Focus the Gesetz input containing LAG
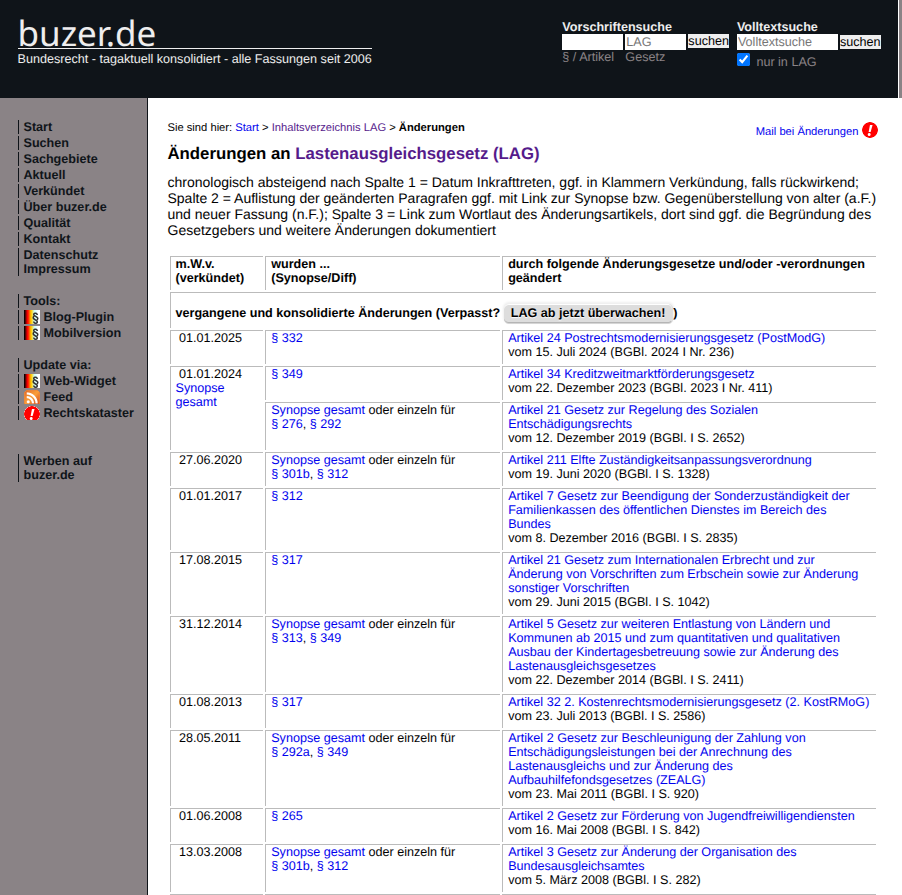Viewport: 902px width, 895px height. [x=655, y=42]
